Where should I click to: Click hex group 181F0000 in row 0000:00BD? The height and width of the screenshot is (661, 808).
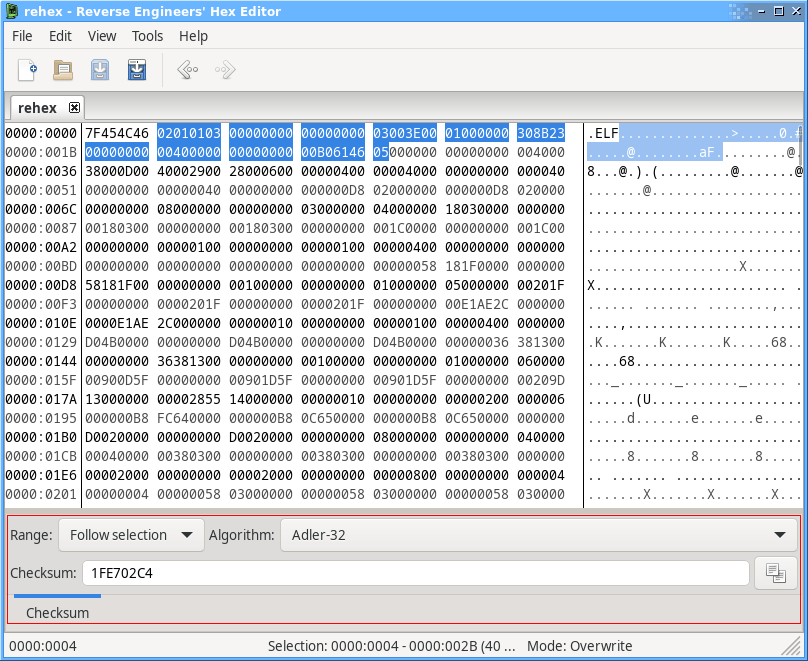click(x=477, y=266)
